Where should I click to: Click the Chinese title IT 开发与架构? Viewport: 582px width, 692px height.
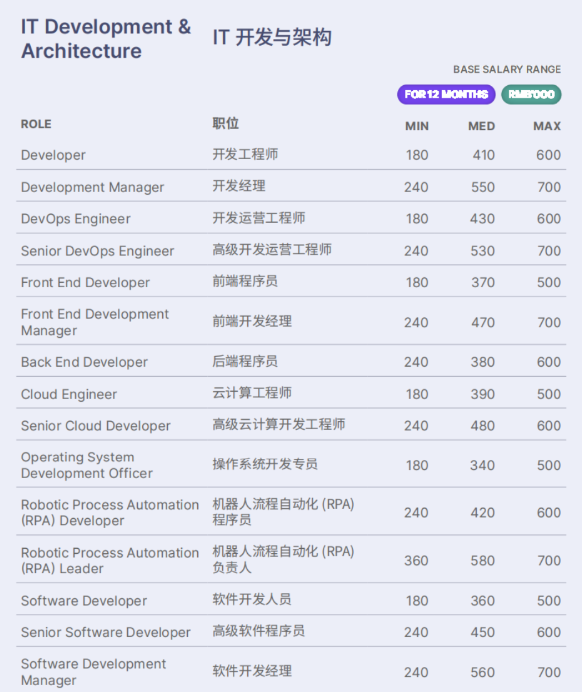click(272, 37)
